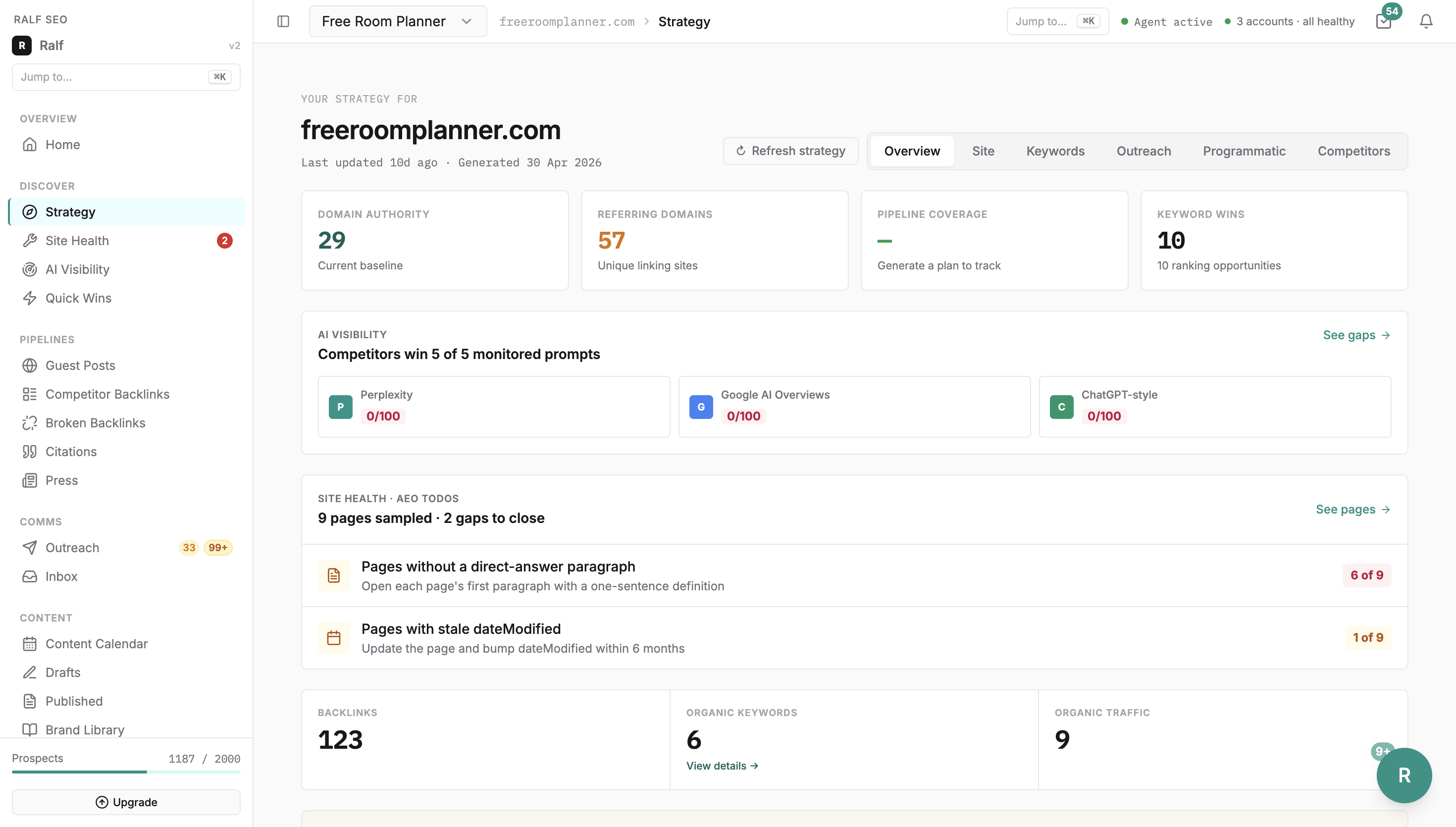Open Guest Posts via globe icon
Screen dimensions: 1456x827
[30, 365]
